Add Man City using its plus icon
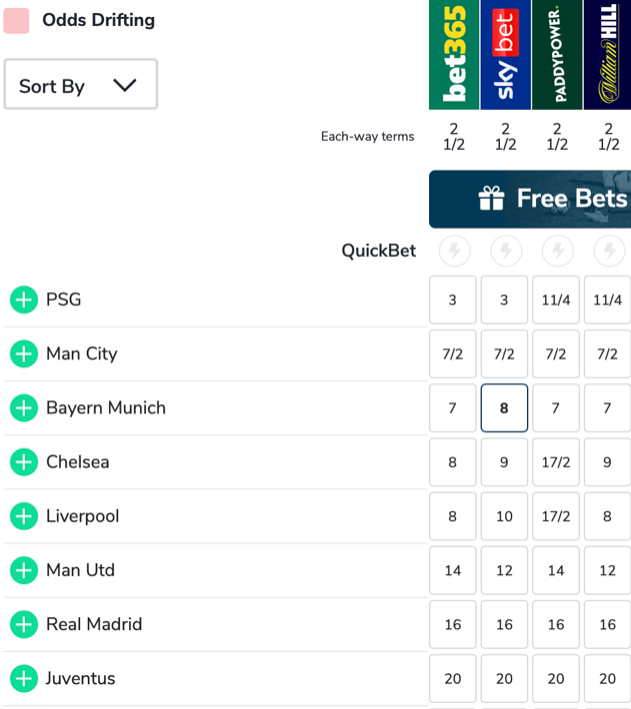The image size is (631, 709). click(23, 353)
